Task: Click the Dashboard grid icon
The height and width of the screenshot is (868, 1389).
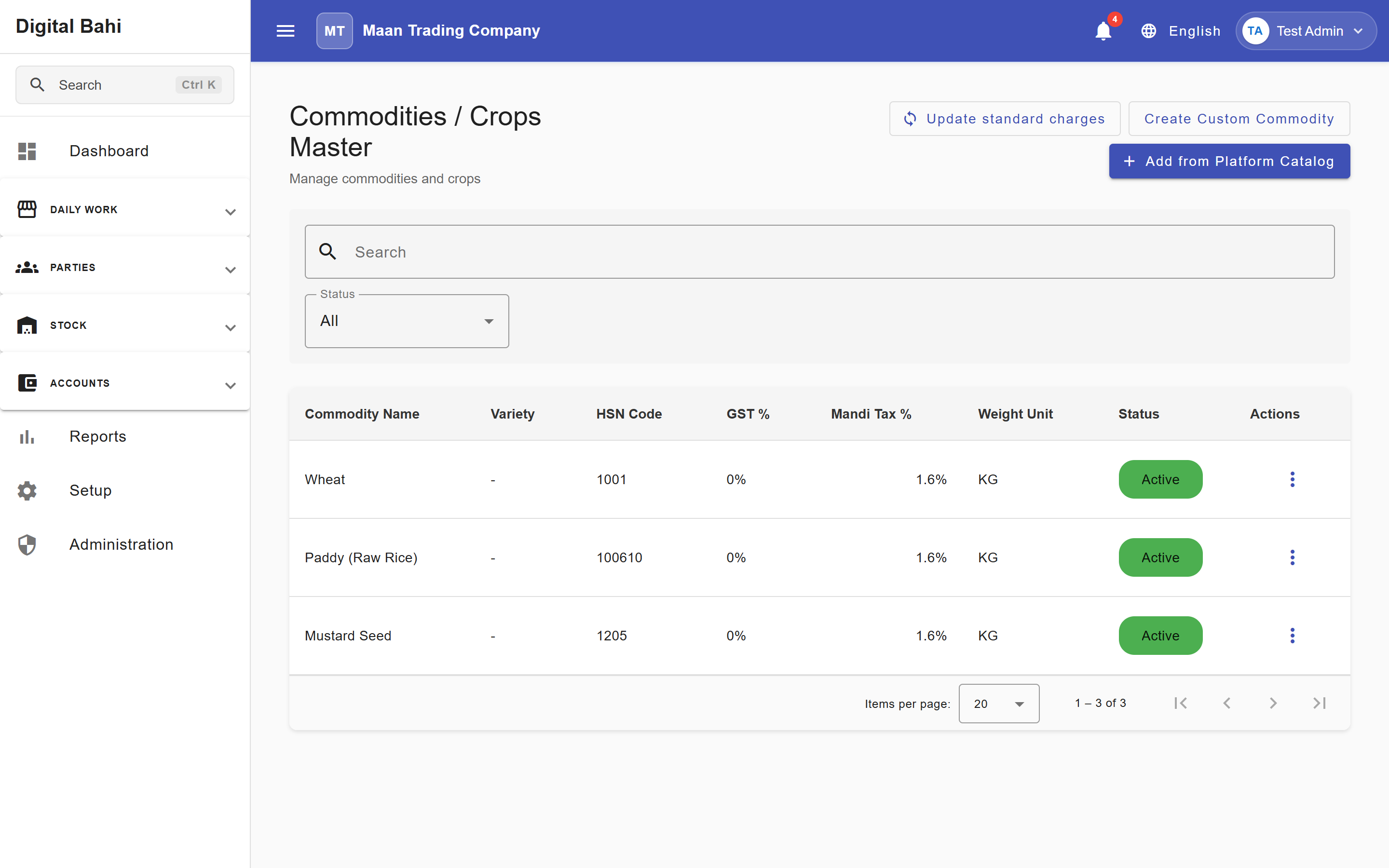Action: (27, 151)
